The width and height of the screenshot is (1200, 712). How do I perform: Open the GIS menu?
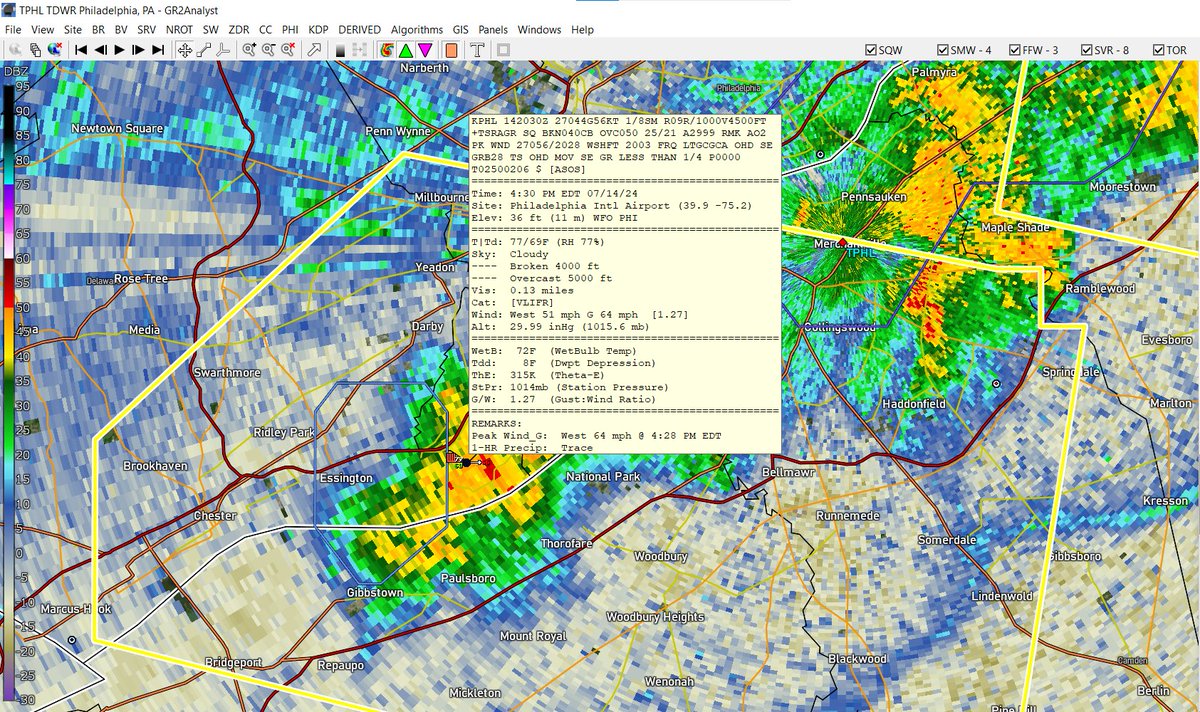[x=460, y=30]
